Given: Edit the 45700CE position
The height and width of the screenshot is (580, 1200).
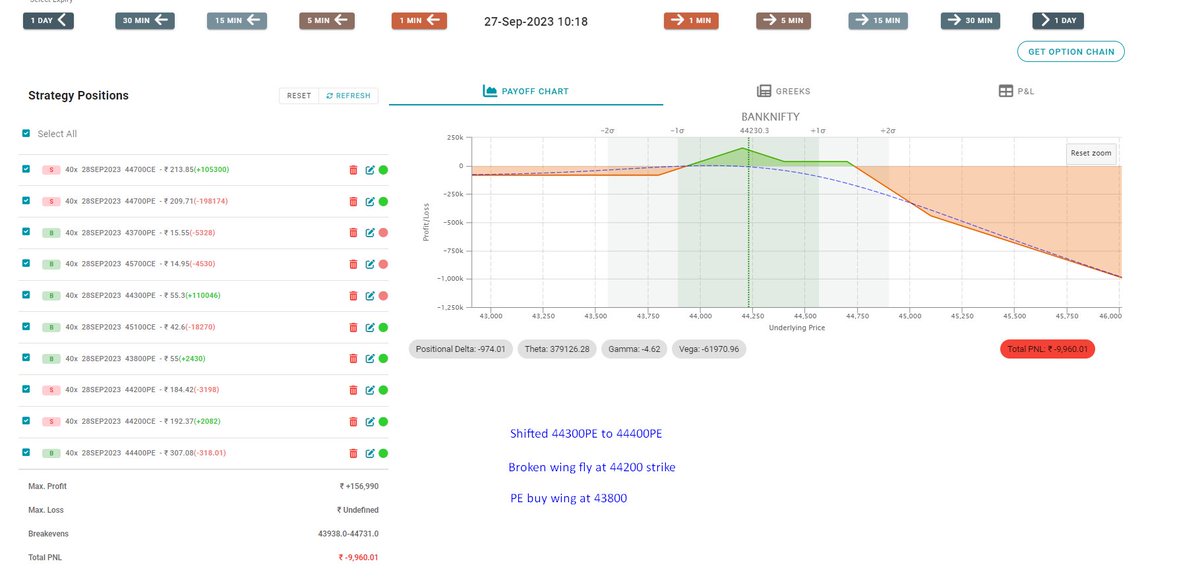Looking at the screenshot, I should pos(370,264).
